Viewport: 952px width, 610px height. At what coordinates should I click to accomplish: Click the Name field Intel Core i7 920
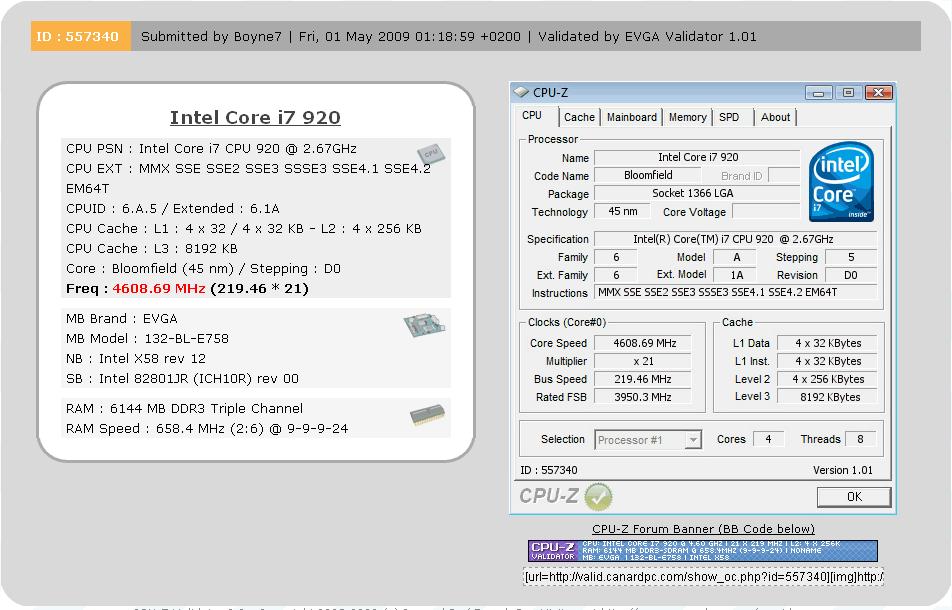698,157
